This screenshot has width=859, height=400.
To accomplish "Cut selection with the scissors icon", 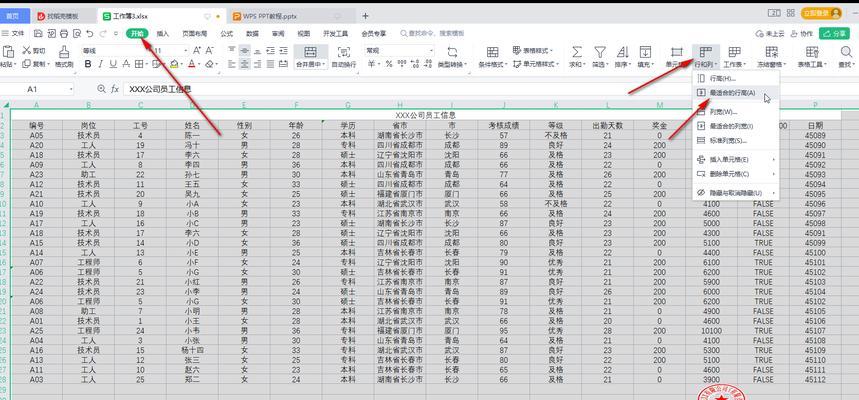I will (27, 50).
